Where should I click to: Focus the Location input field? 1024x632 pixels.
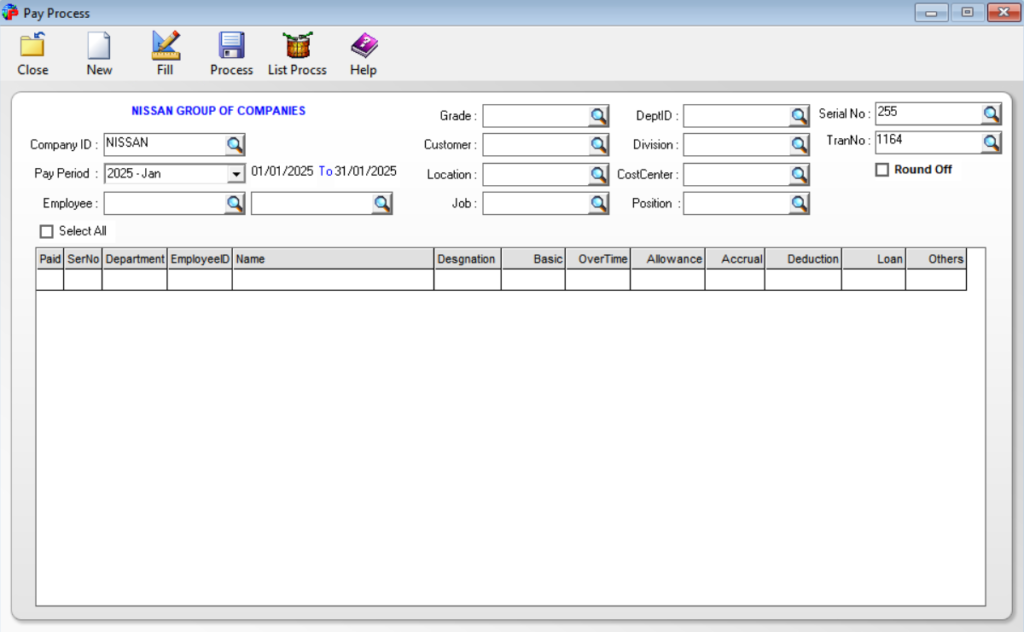point(536,174)
